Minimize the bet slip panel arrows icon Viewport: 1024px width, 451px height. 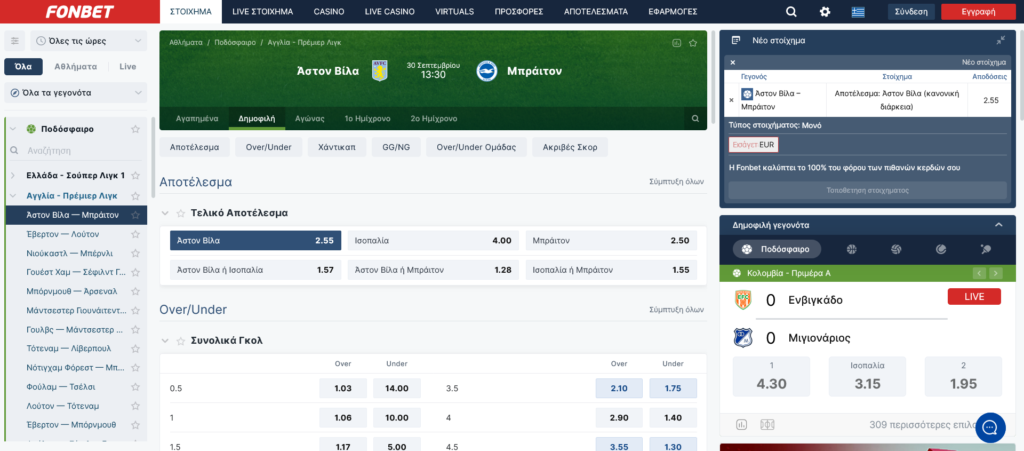pyautogui.click(x=1000, y=40)
